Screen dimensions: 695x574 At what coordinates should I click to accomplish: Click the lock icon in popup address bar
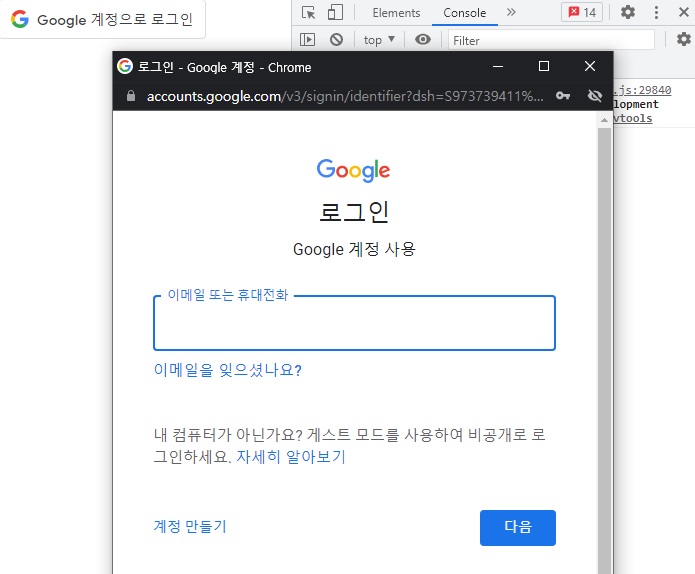point(131,96)
